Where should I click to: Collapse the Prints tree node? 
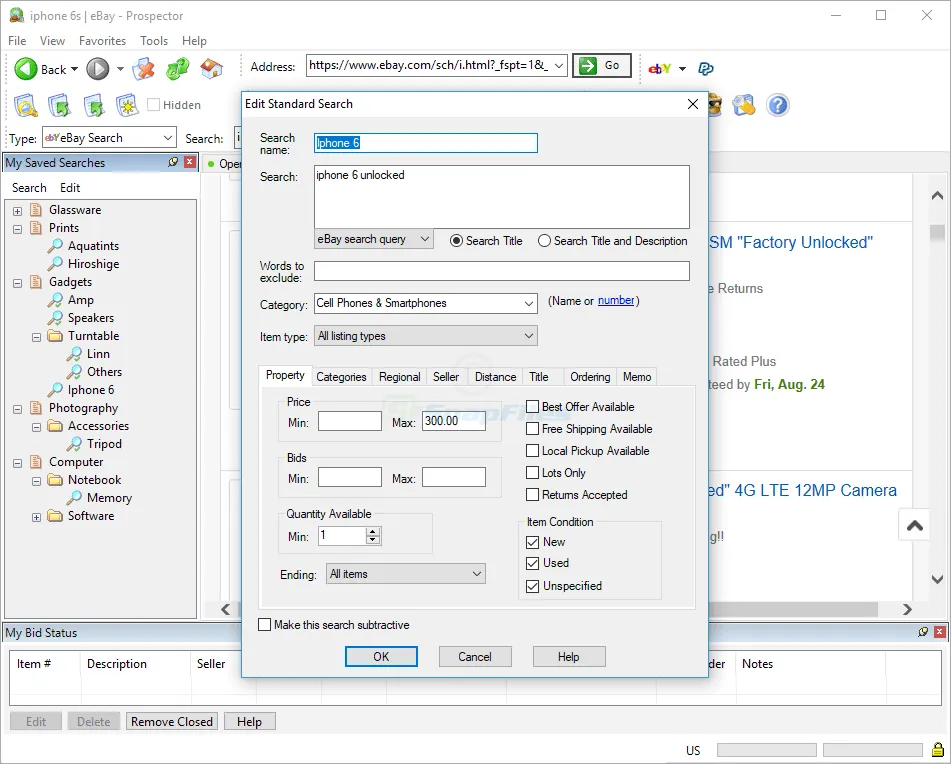pyautogui.click(x=18, y=229)
